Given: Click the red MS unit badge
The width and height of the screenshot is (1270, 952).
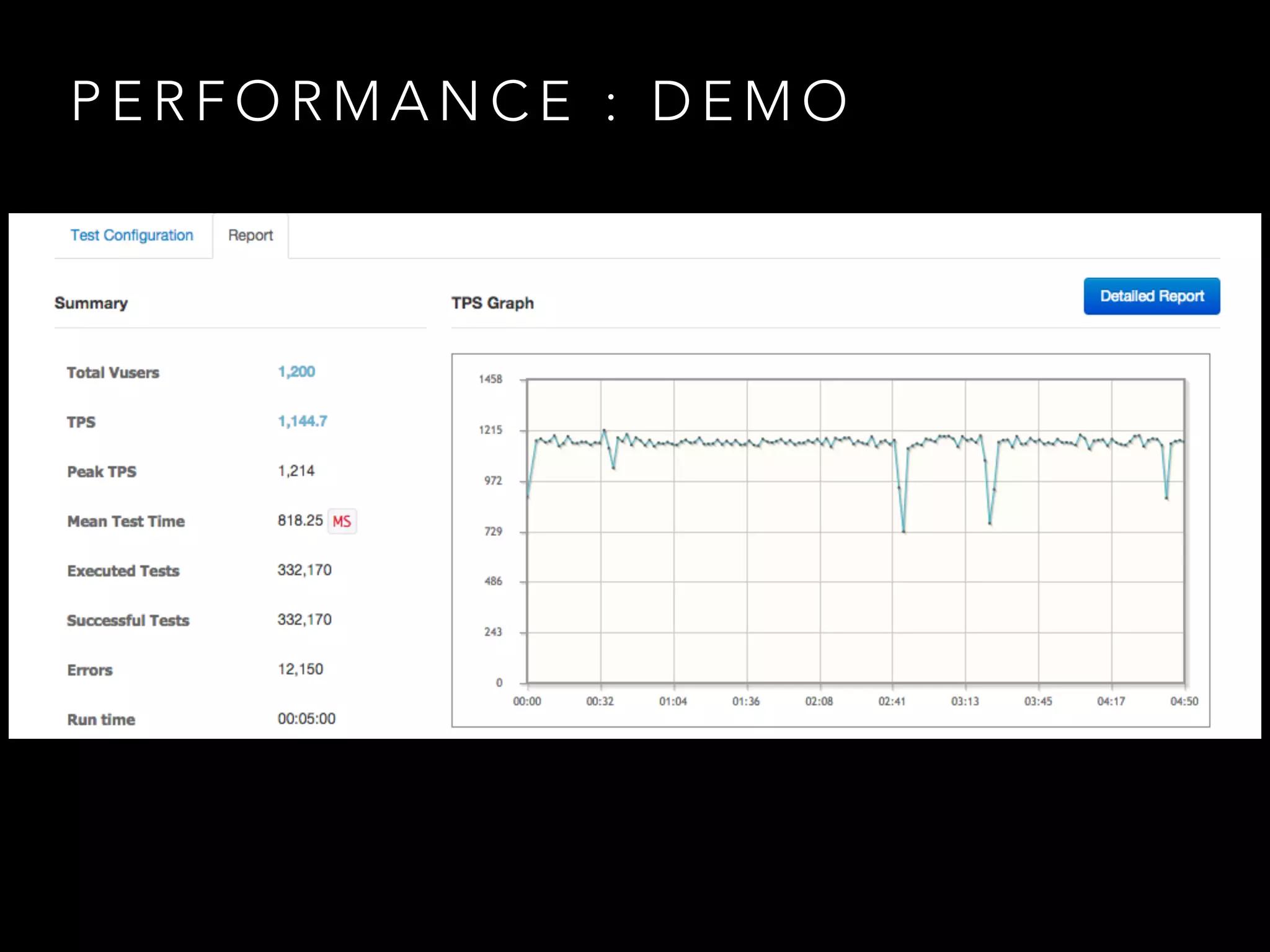Looking at the screenshot, I should coord(342,521).
